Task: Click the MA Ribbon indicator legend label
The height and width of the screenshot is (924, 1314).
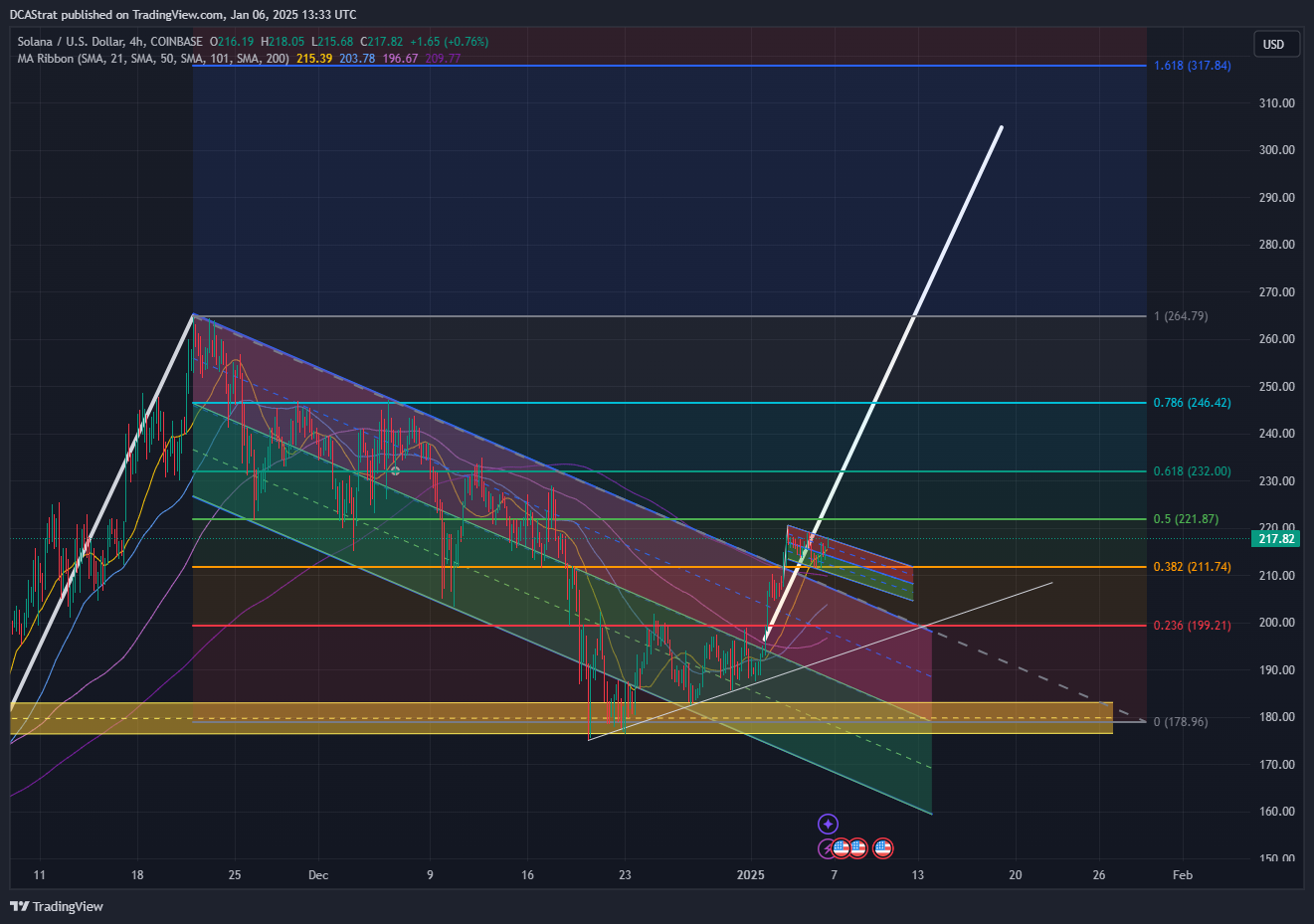Action: coord(153,59)
